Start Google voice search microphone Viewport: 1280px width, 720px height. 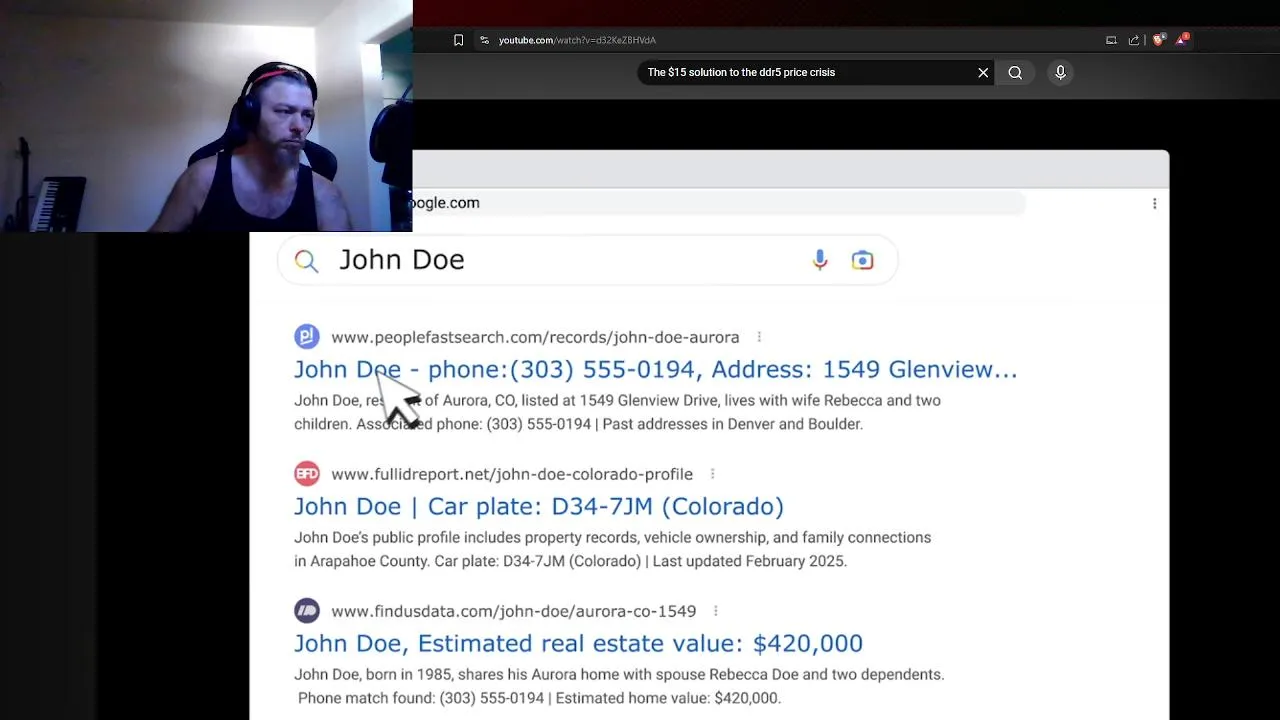coord(820,260)
